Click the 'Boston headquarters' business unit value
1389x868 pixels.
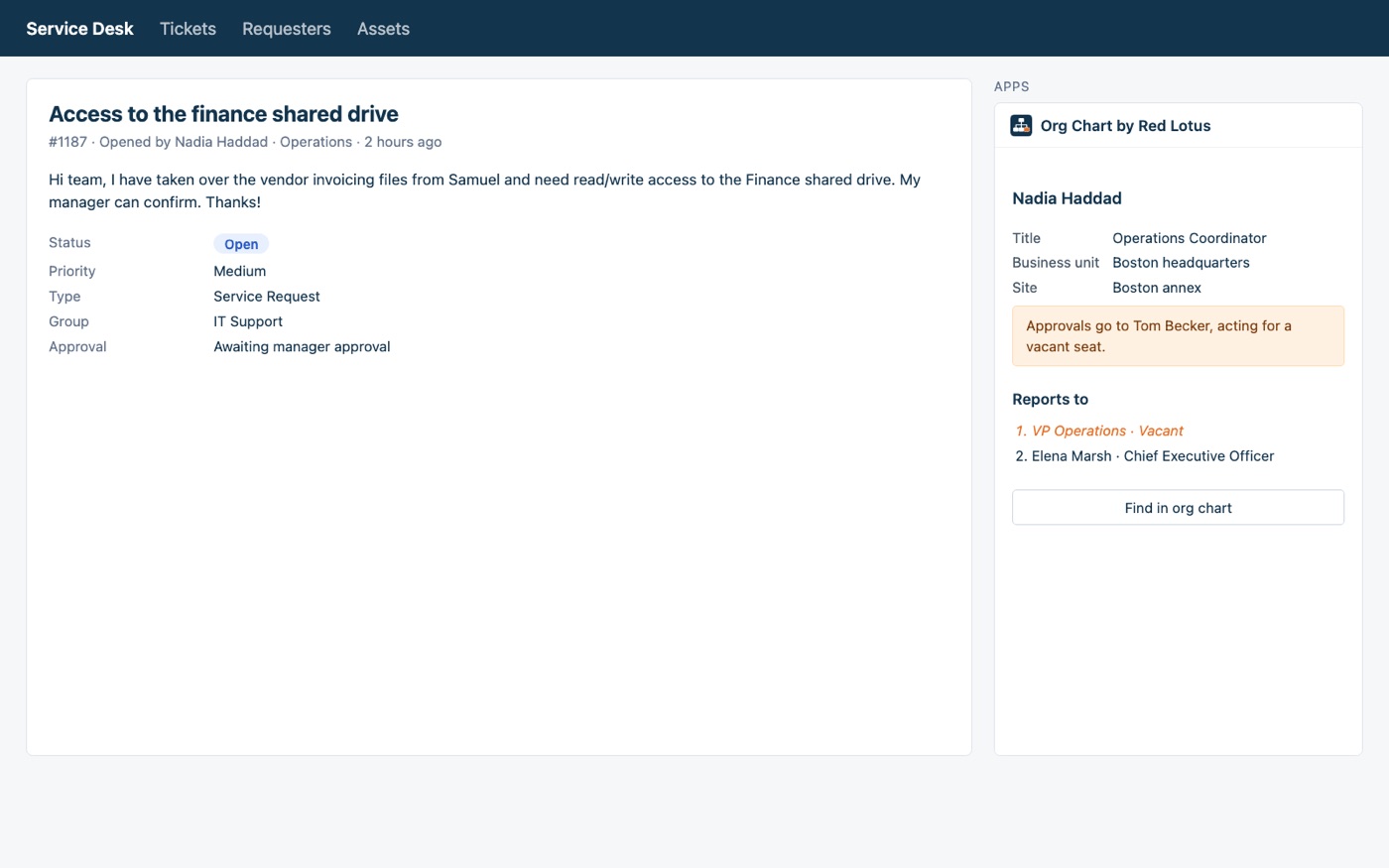(x=1181, y=263)
